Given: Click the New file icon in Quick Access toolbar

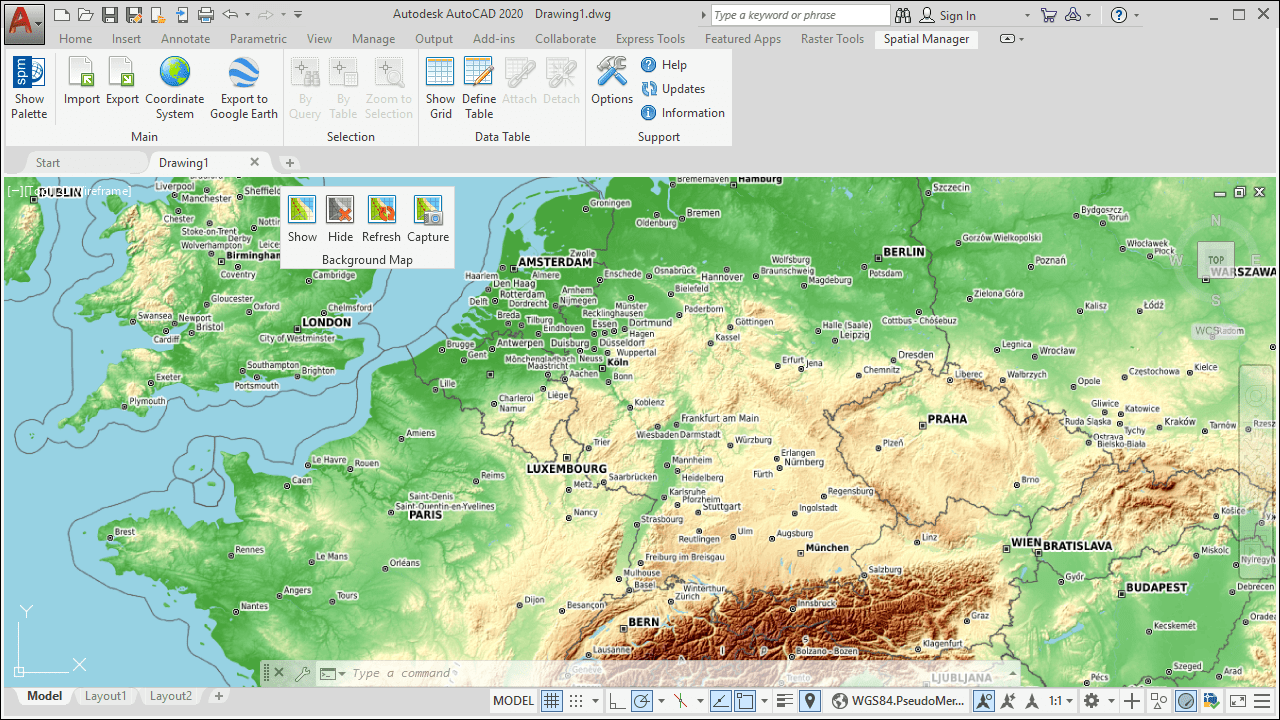Looking at the screenshot, I should (x=62, y=15).
